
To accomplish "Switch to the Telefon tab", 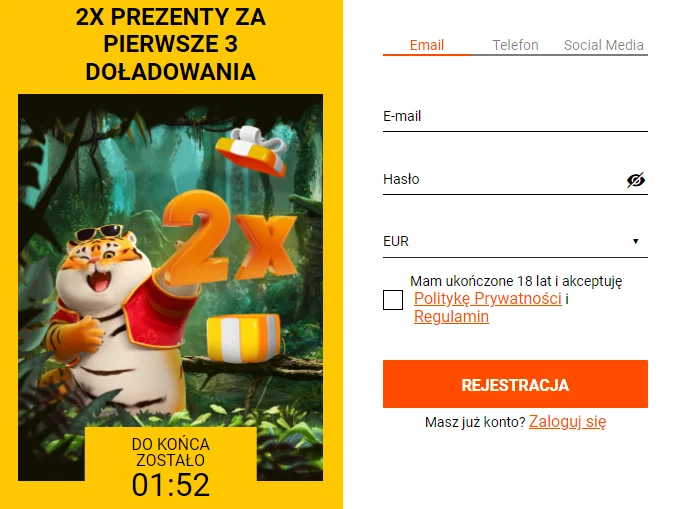I will click(x=515, y=45).
